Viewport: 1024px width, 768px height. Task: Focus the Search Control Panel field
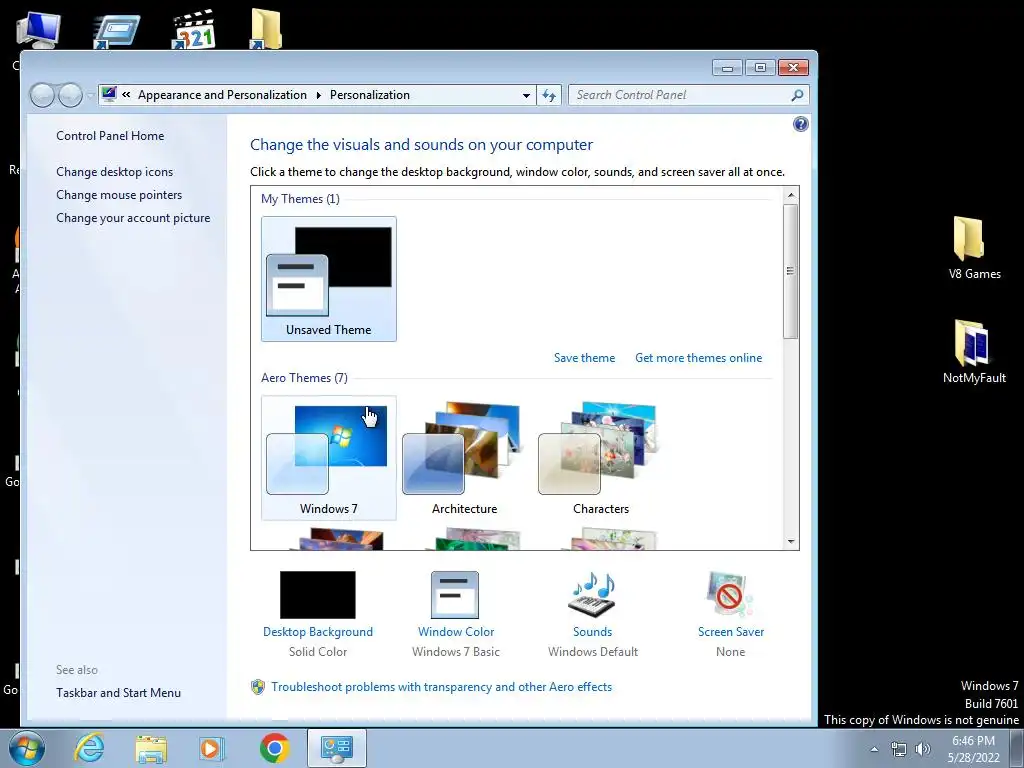[x=682, y=95]
